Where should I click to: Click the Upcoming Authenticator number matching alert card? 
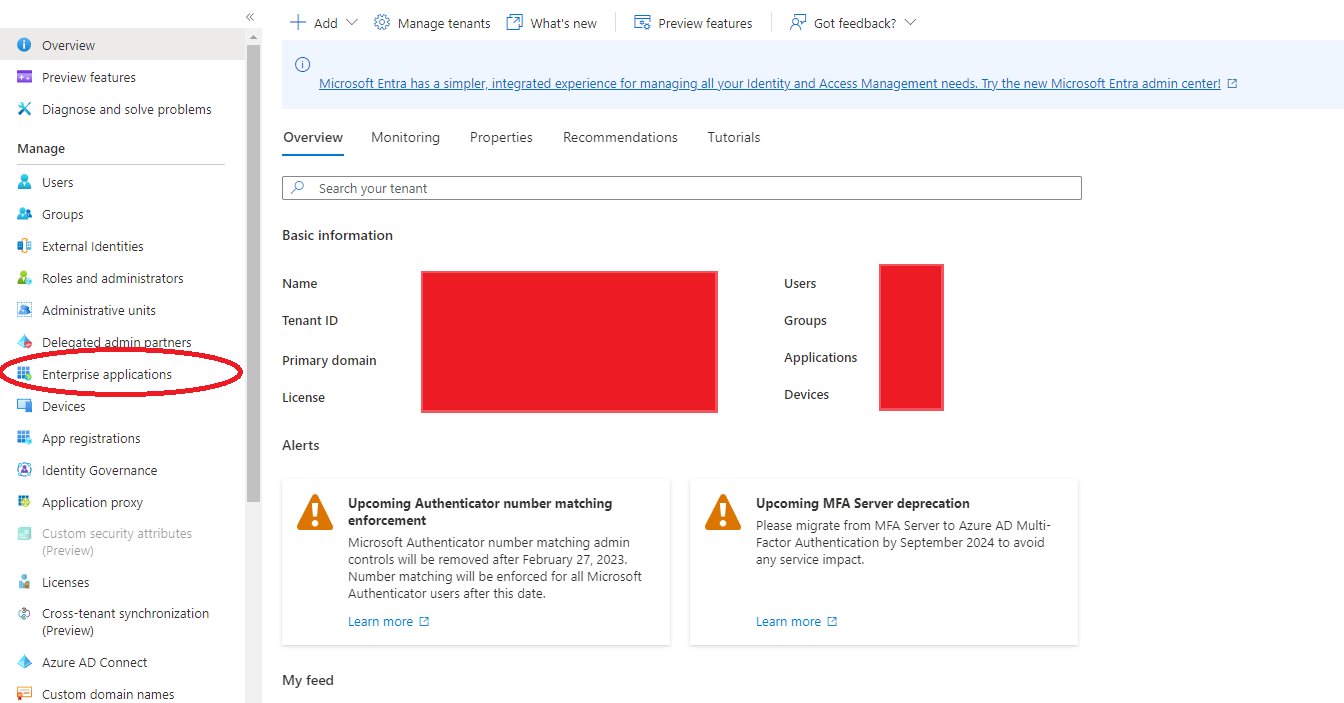coord(476,561)
